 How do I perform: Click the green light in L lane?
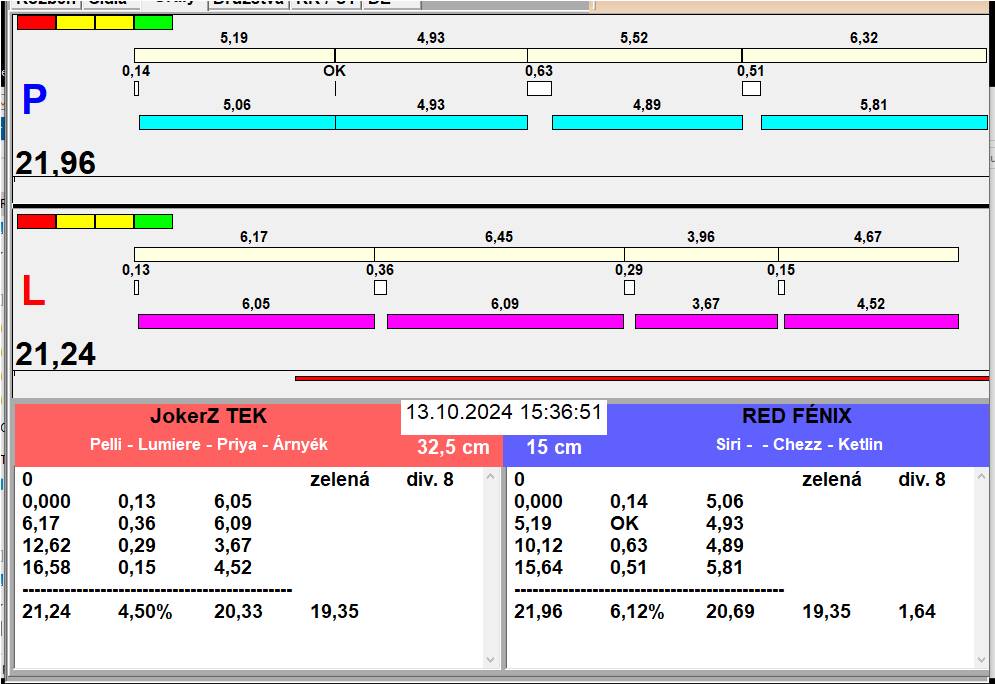coord(153,221)
